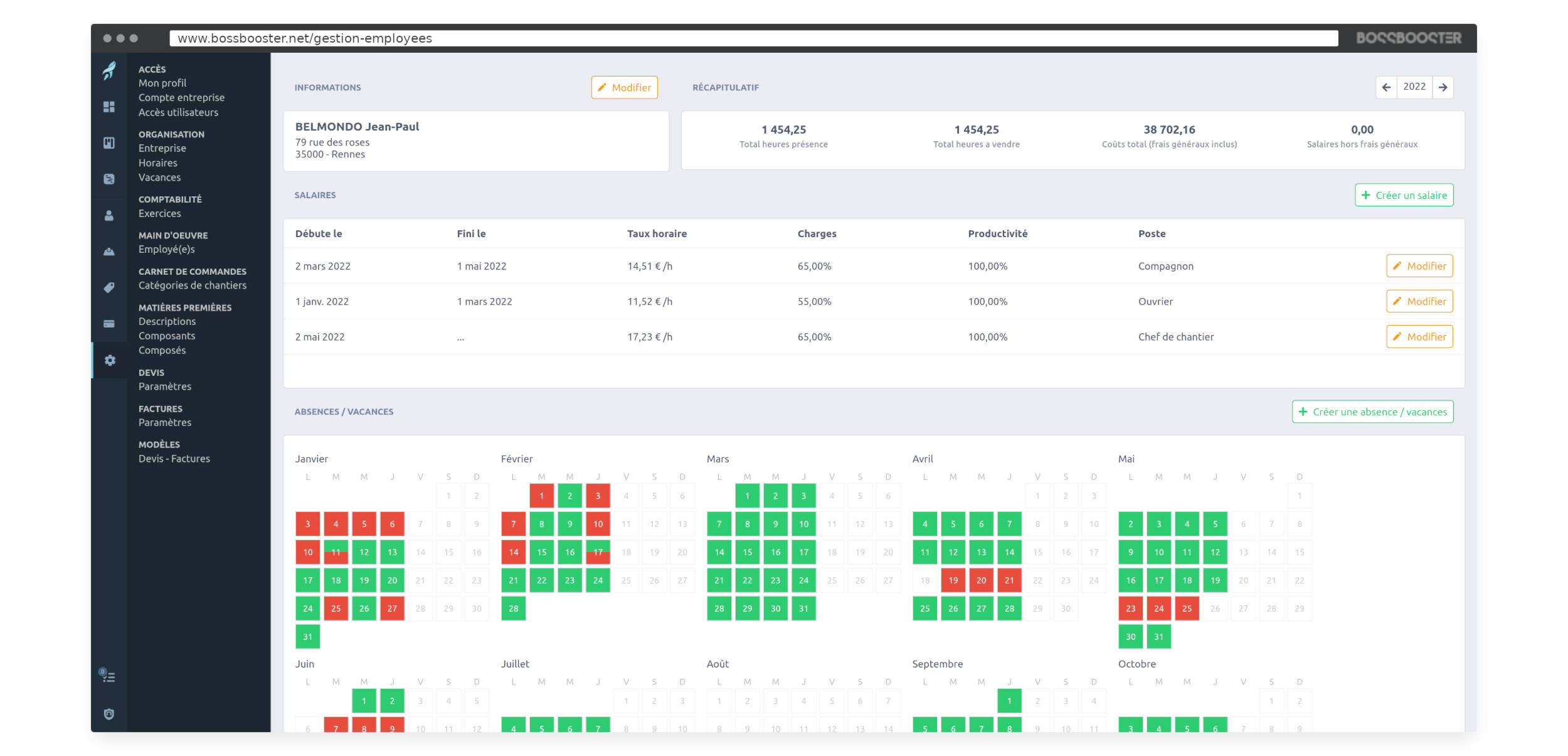Select September 1 green calendar day
Viewport: 1568px width, 756px height.
pos(1010,701)
